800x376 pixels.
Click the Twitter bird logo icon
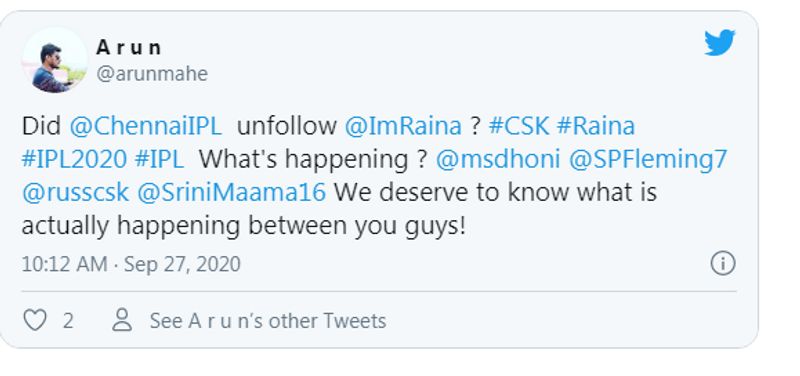pyautogui.click(x=719, y=43)
